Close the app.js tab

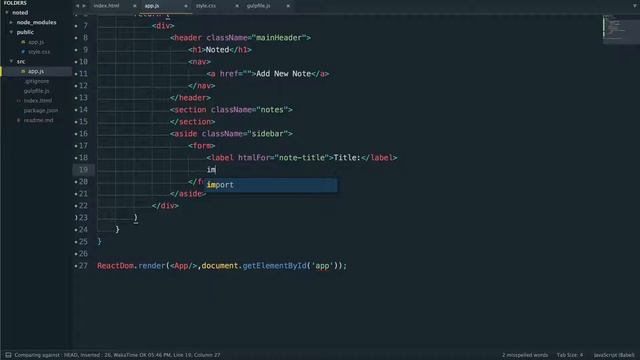click(x=186, y=6)
